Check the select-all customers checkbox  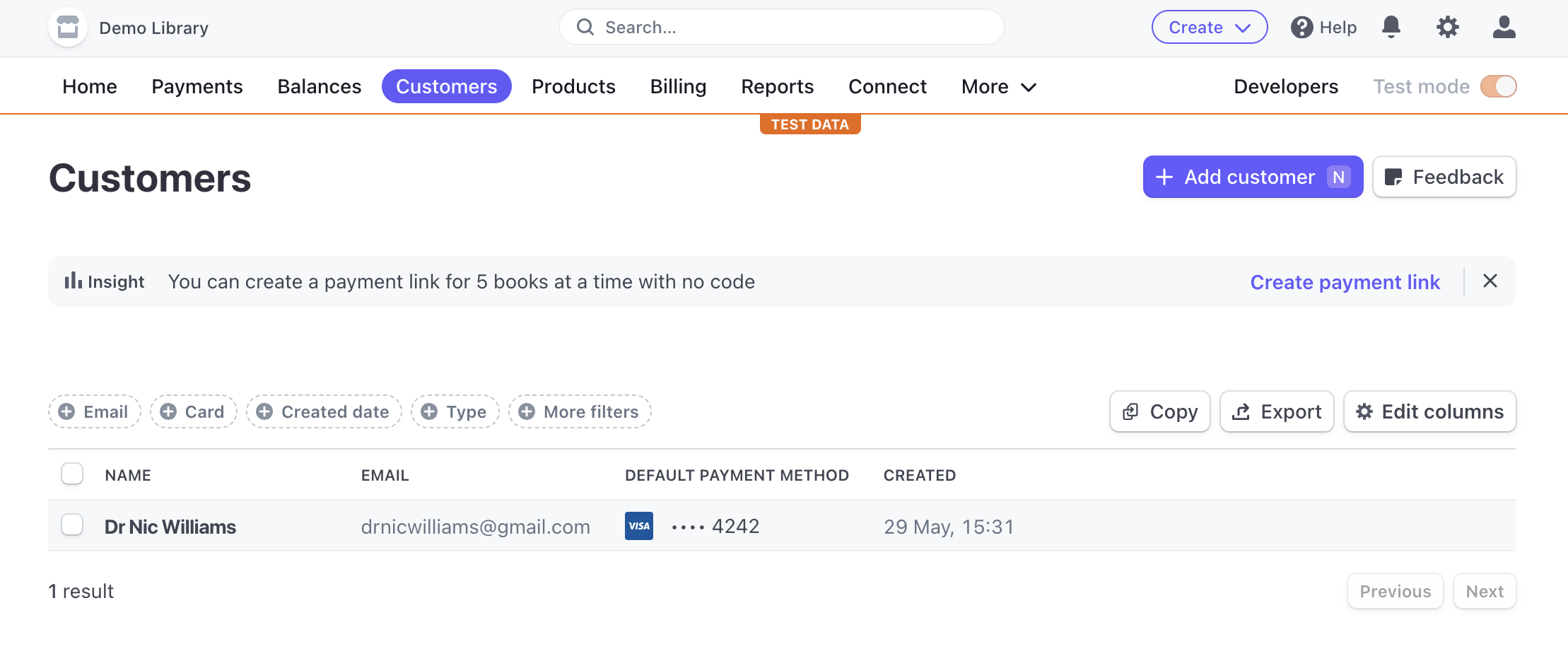click(x=72, y=474)
